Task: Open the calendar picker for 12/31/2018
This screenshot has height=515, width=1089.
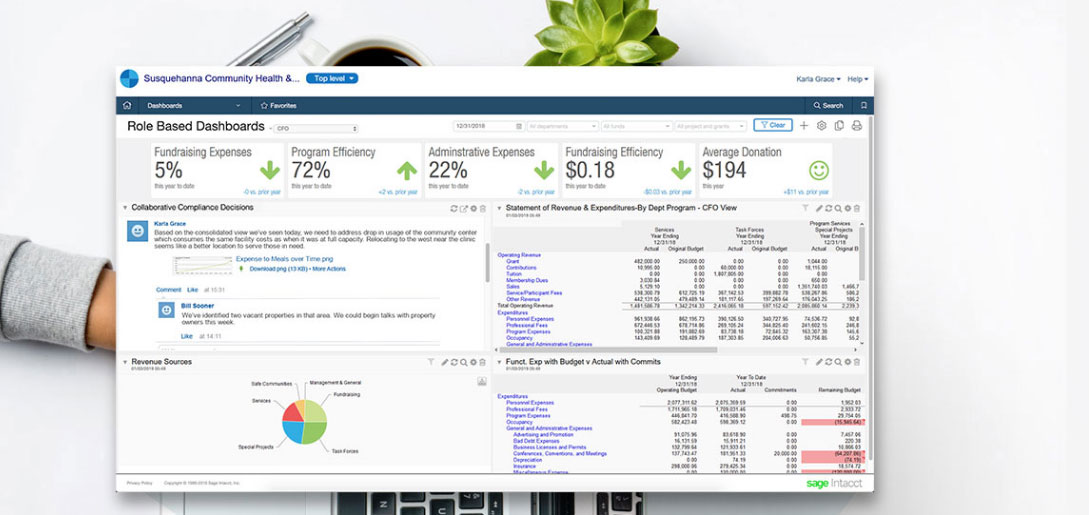Action: 519,126
